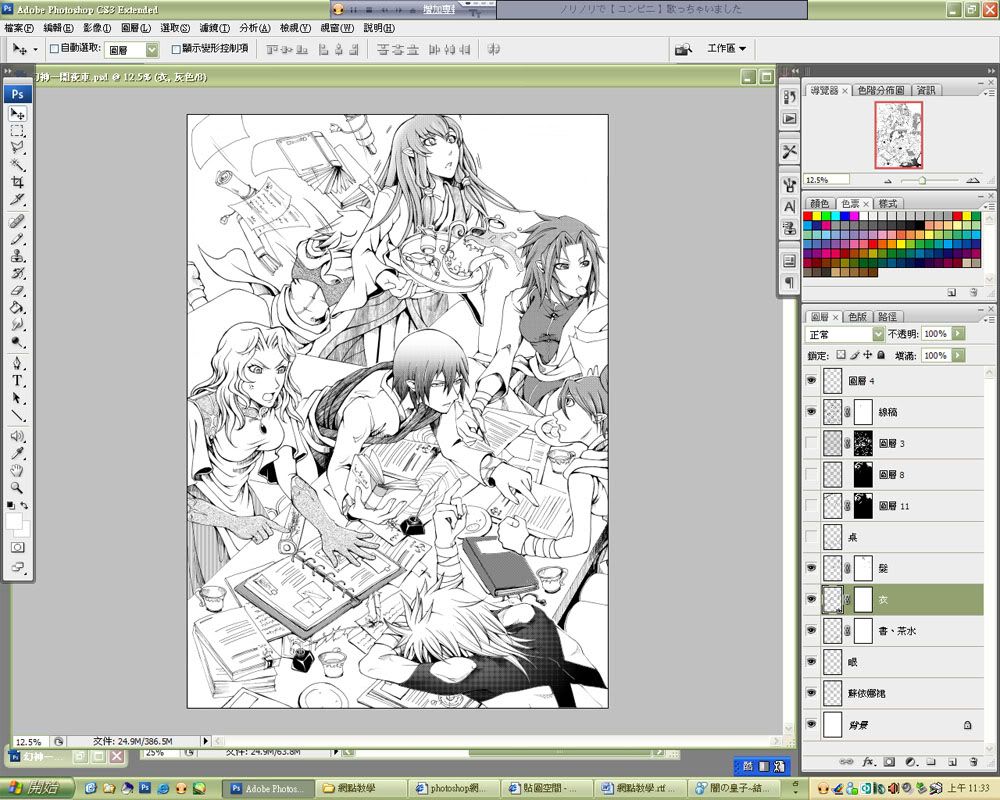This screenshot has width=1000, height=800.
Task: Open the Paragraph panel icon
Action: point(790,282)
